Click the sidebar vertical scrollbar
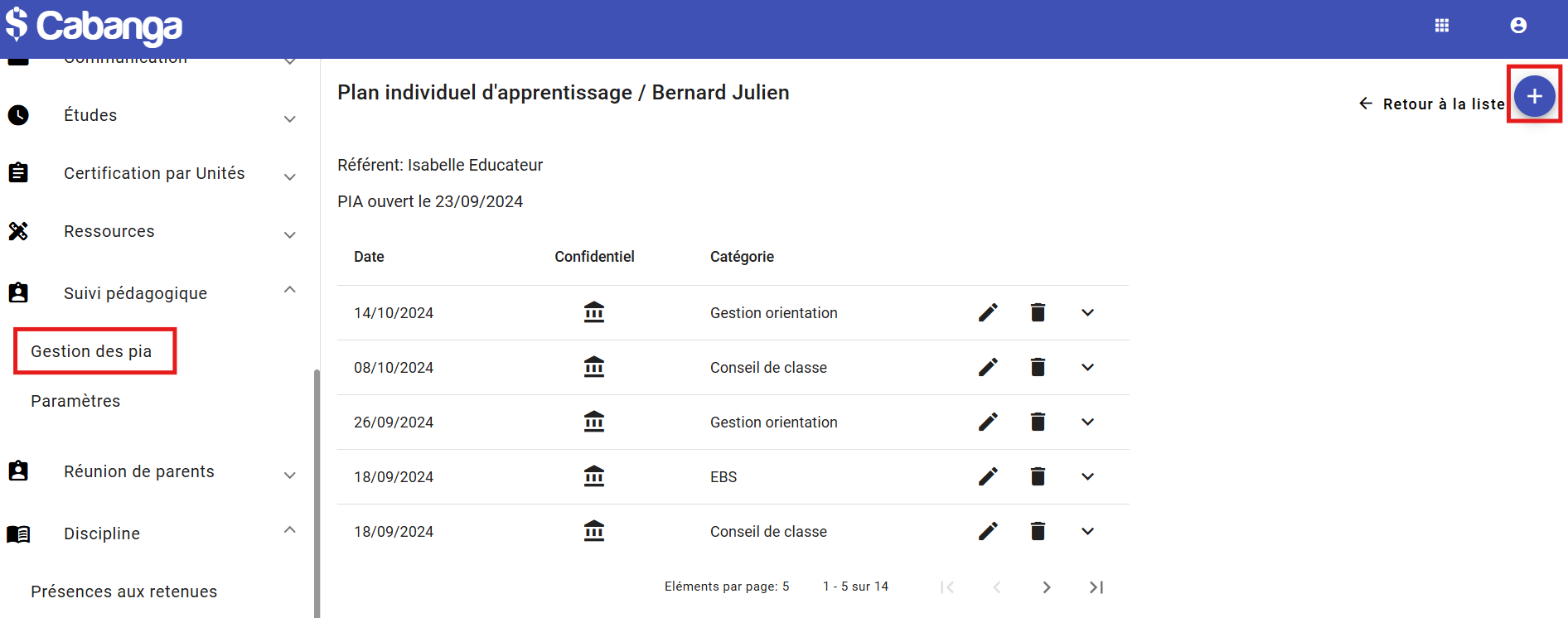 pos(317,493)
